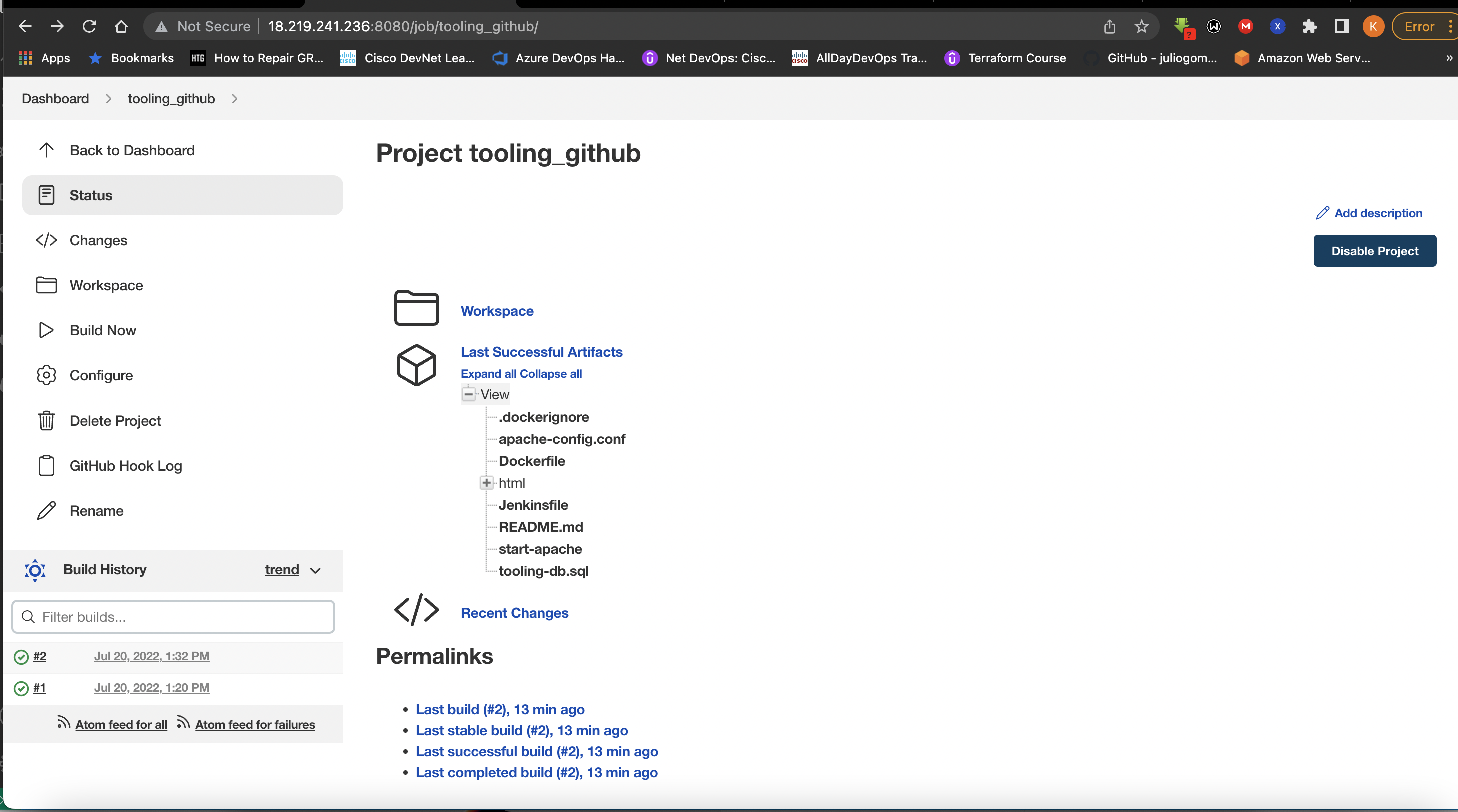Click the Delete Project trash icon

(46, 421)
